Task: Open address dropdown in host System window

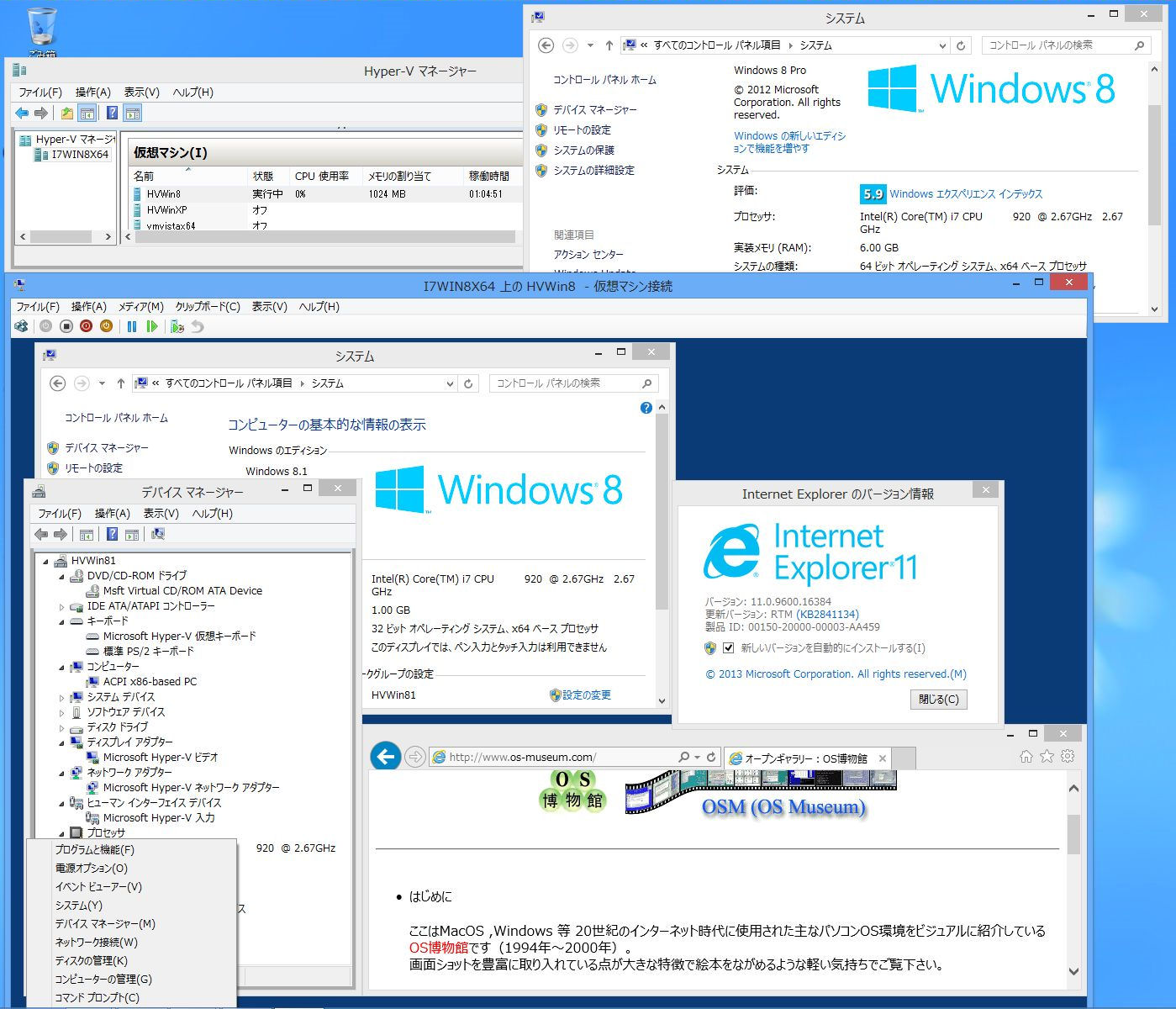Action: (942, 45)
